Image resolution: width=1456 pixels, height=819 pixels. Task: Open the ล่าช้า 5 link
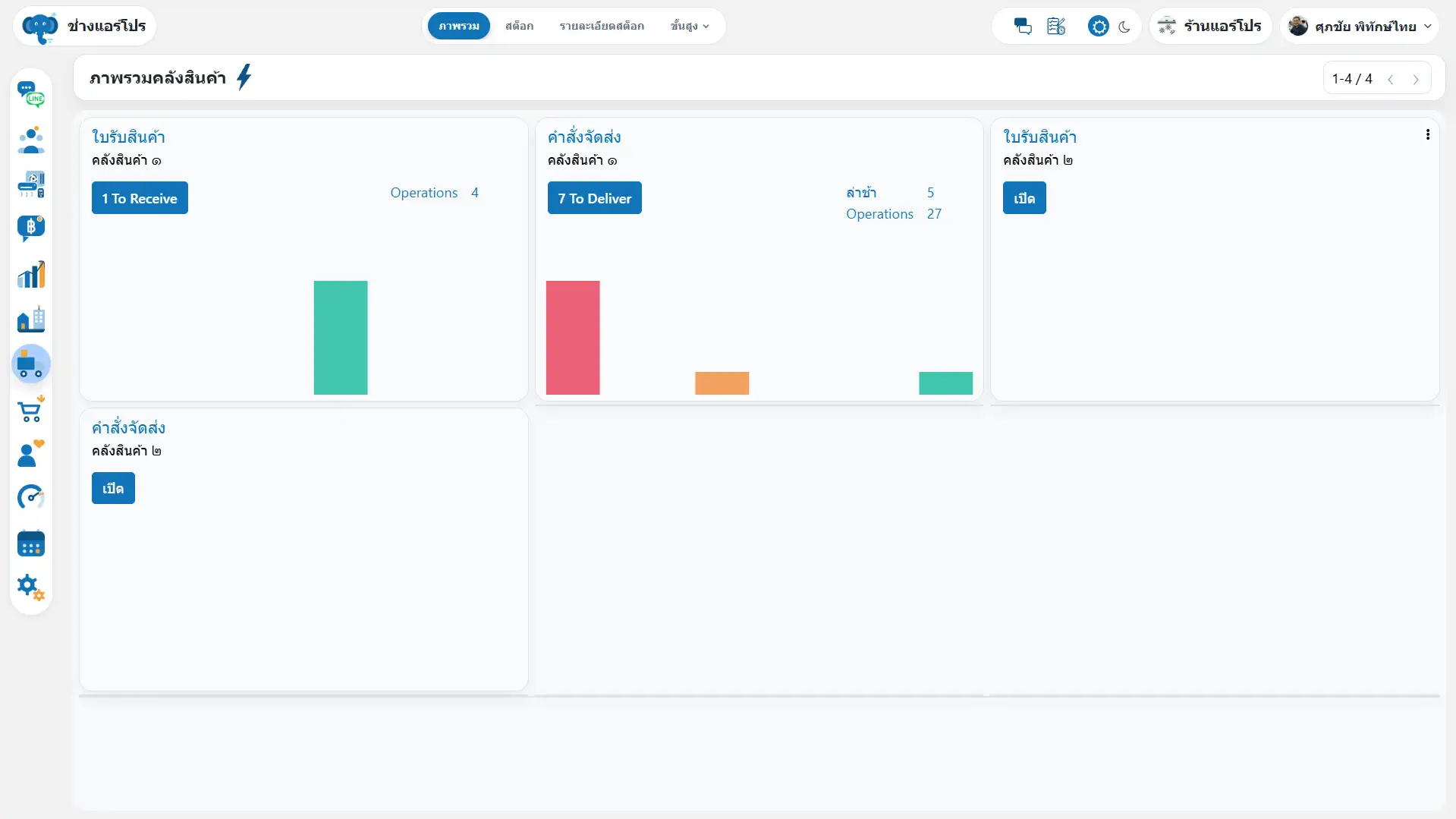pos(890,193)
